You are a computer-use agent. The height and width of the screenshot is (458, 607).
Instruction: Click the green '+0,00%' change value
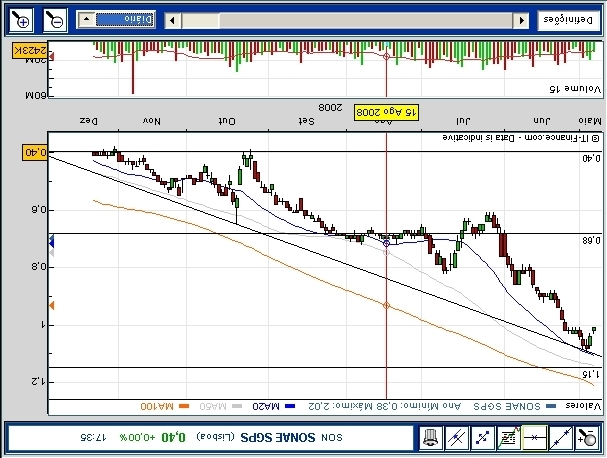[137, 438]
